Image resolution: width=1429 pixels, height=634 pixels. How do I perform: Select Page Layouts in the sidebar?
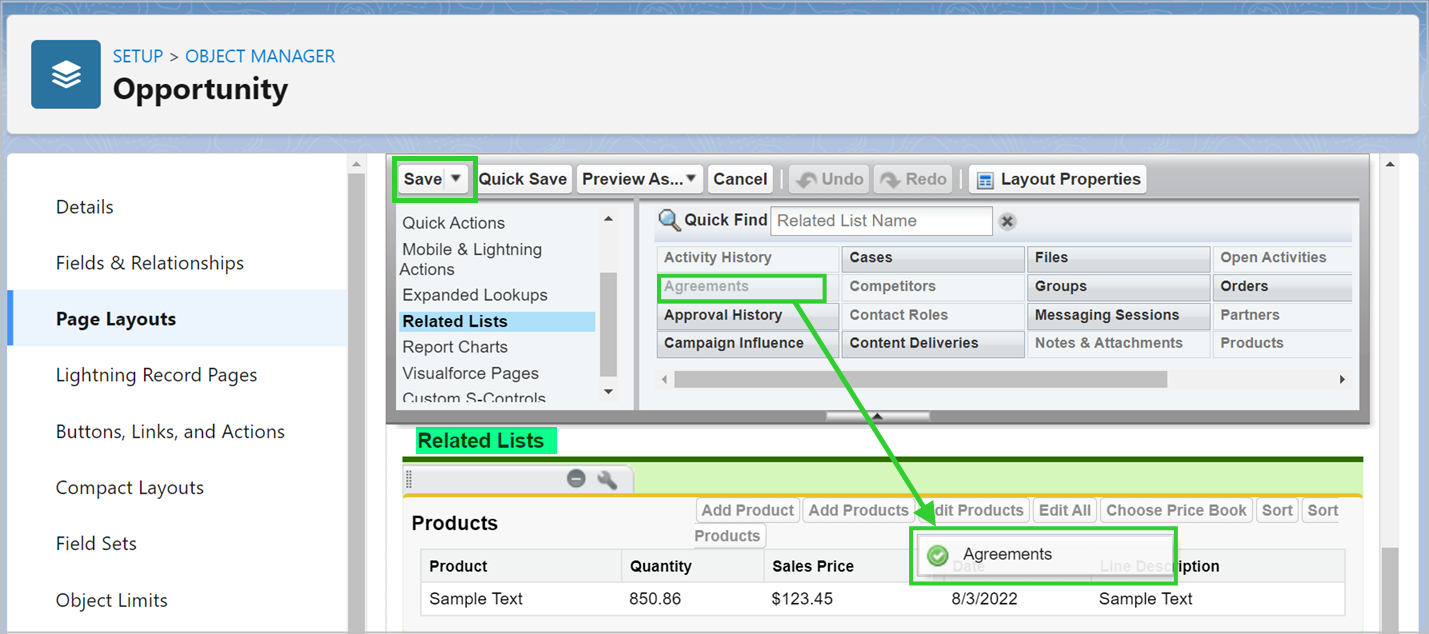coord(116,319)
